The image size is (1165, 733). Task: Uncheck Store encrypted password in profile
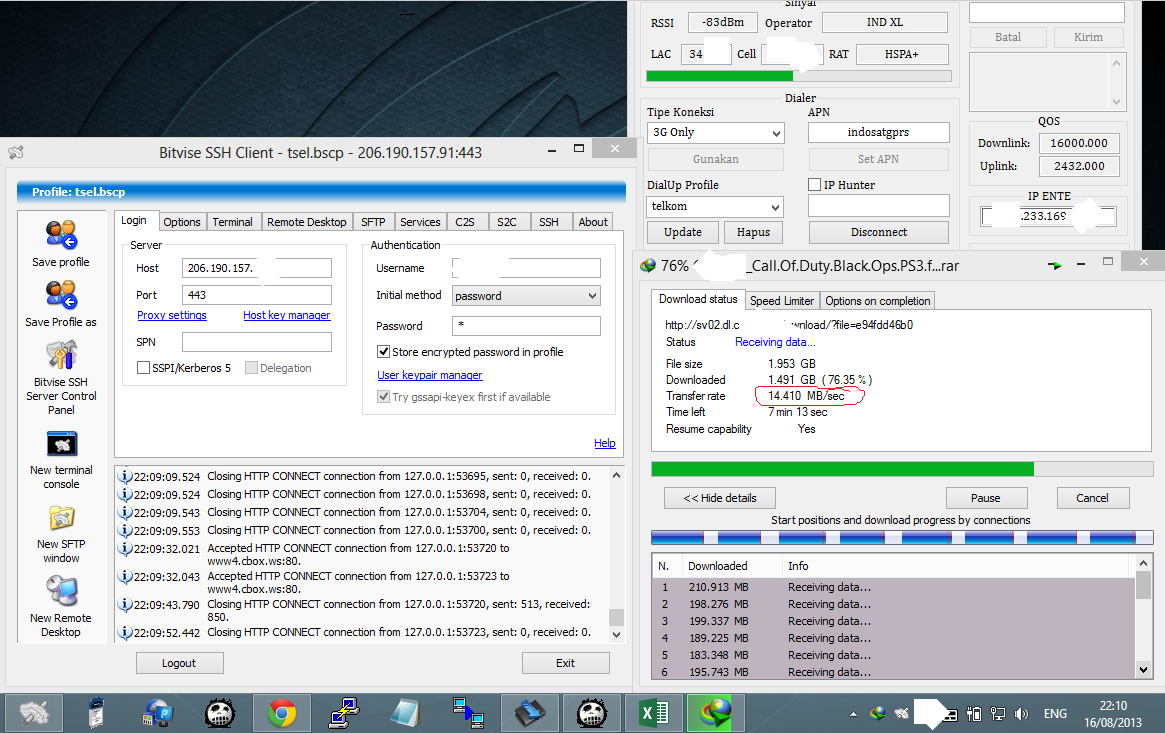383,351
